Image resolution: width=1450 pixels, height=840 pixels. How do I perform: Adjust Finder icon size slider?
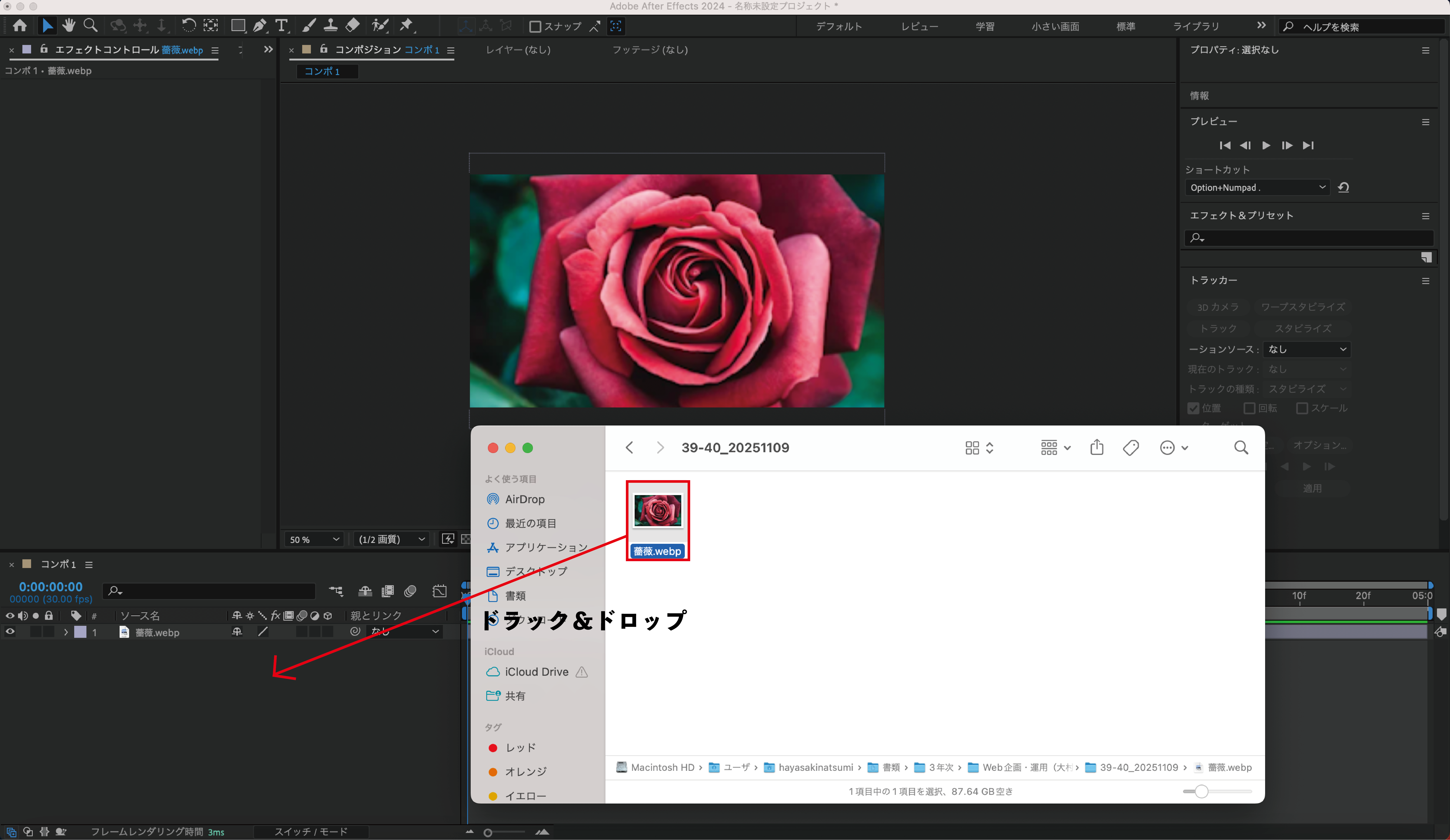click(1201, 792)
